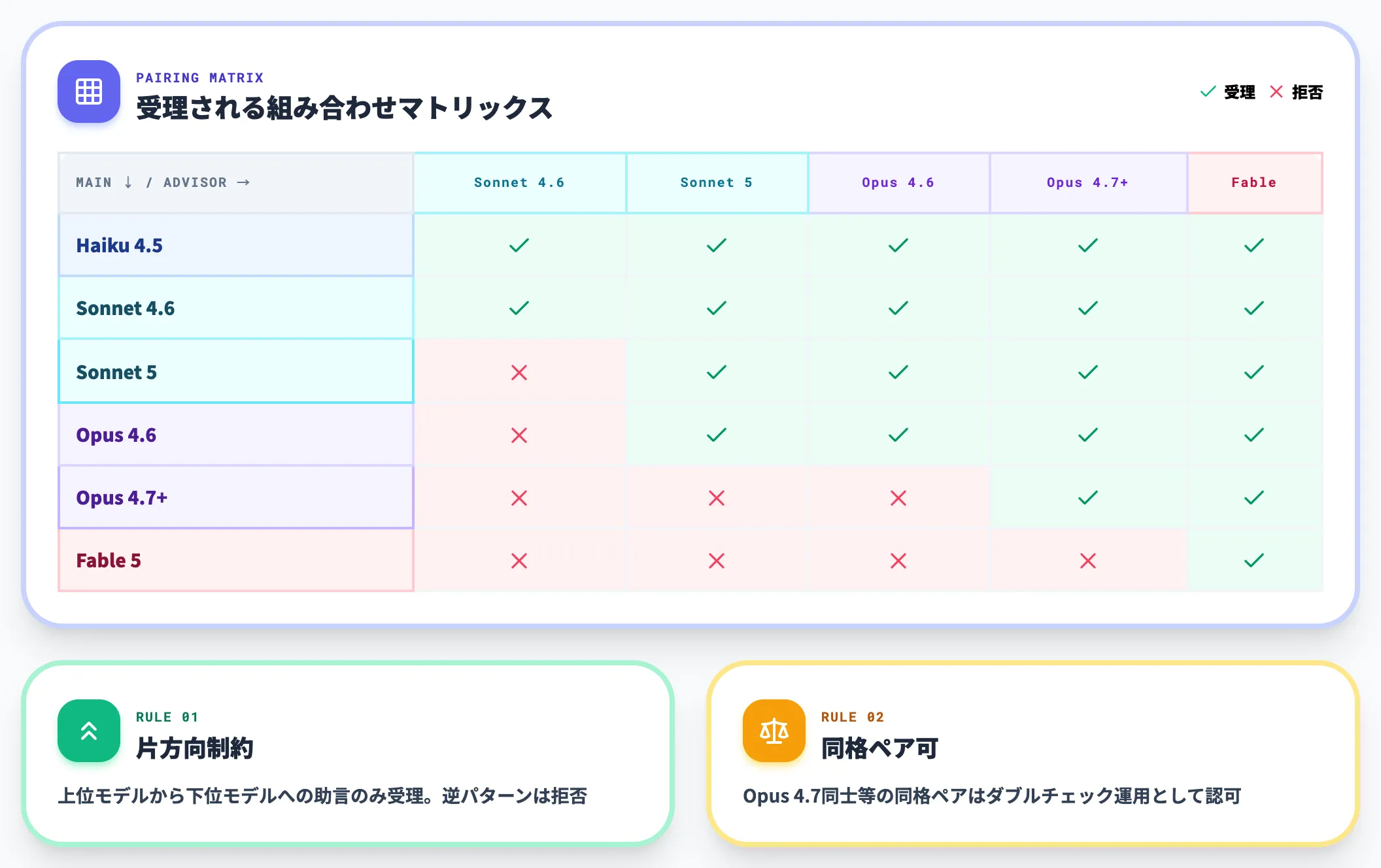
Task: Click the check for main Sonnet 4.6, advisor Opus 4.6
Action: coord(898,308)
